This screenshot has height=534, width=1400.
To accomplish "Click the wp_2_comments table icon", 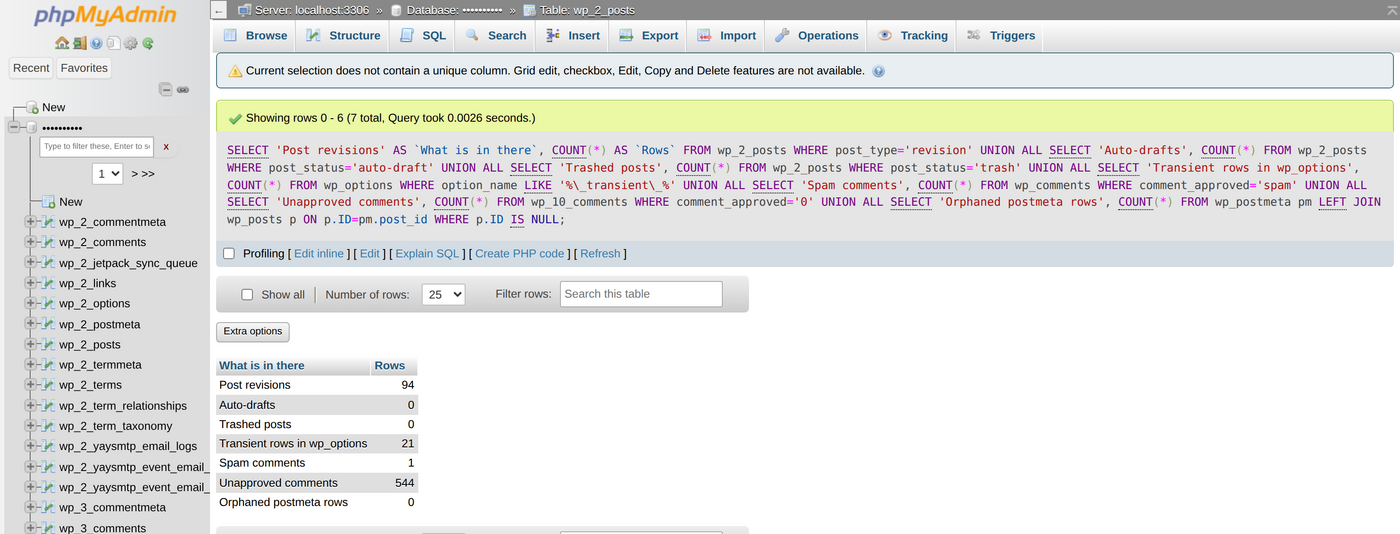I will 48,242.
